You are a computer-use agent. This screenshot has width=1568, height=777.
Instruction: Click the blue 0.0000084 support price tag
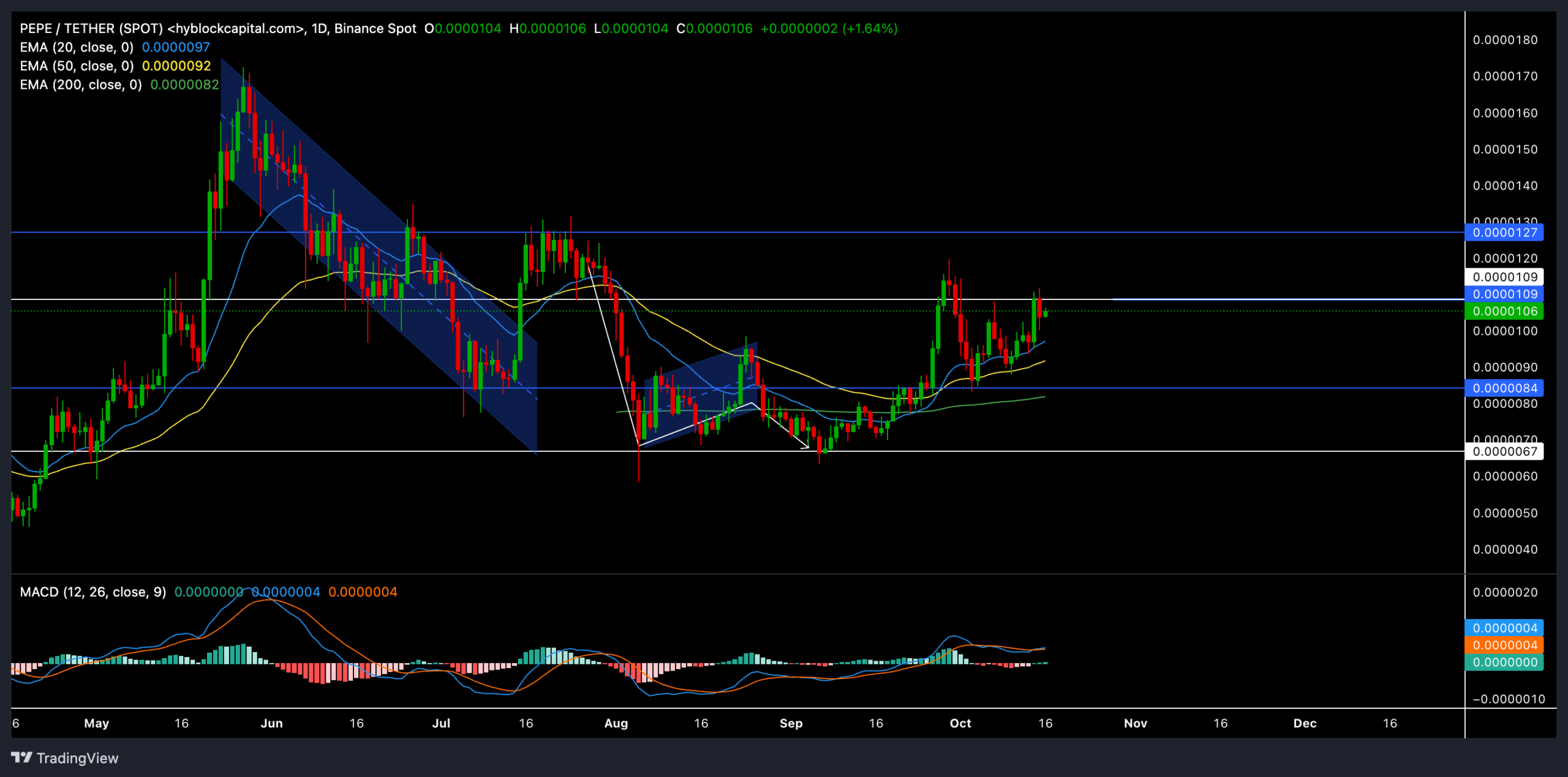pyautogui.click(x=1504, y=388)
